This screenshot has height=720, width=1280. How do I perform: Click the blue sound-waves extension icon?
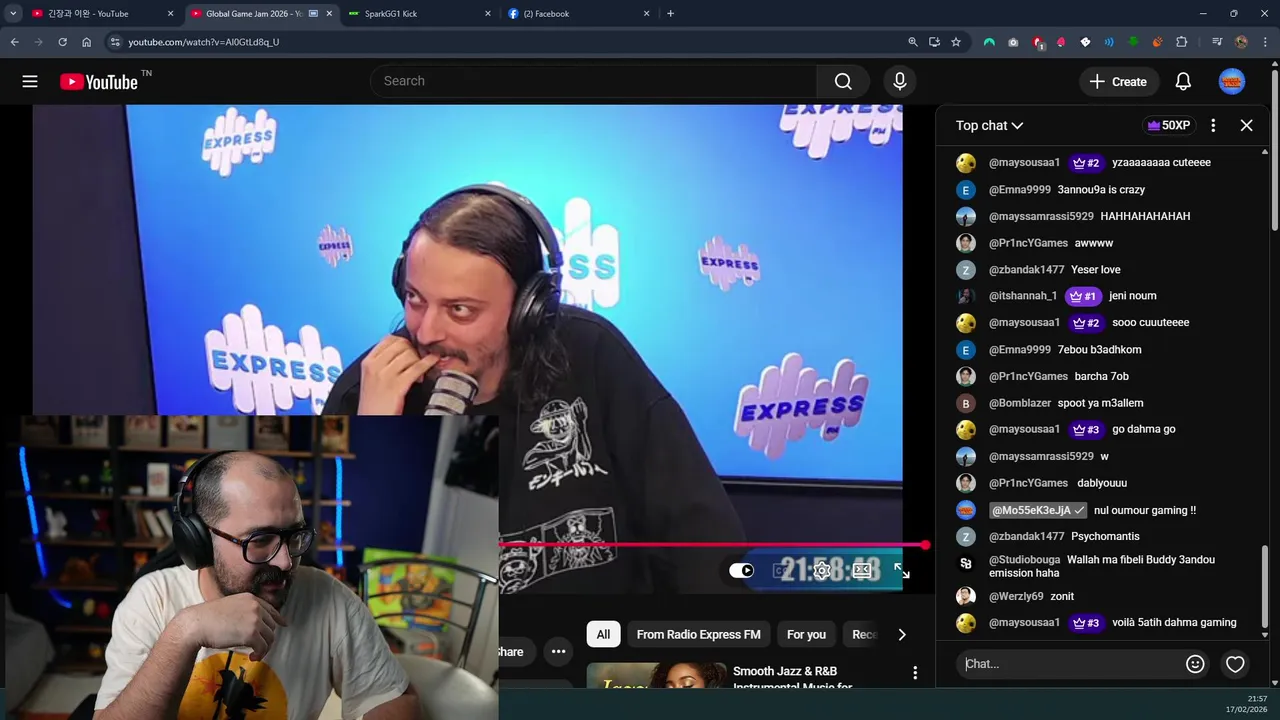(1109, 42)
